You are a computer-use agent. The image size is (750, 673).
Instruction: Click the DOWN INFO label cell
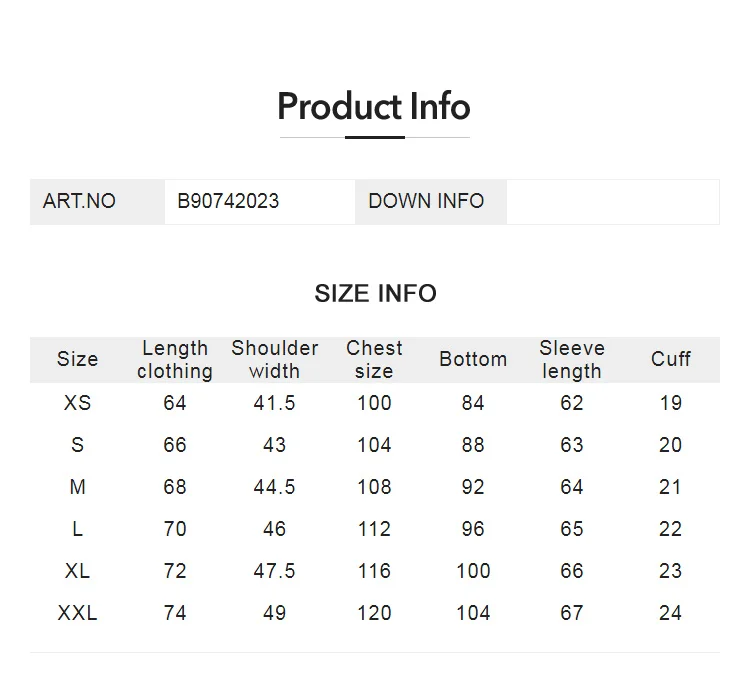point(431,202)
